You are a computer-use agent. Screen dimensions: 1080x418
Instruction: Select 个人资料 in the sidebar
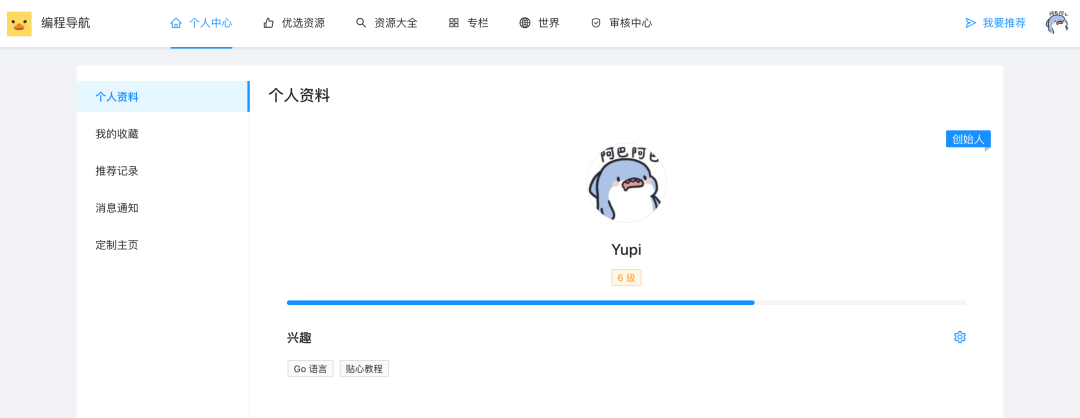(163, 96)
